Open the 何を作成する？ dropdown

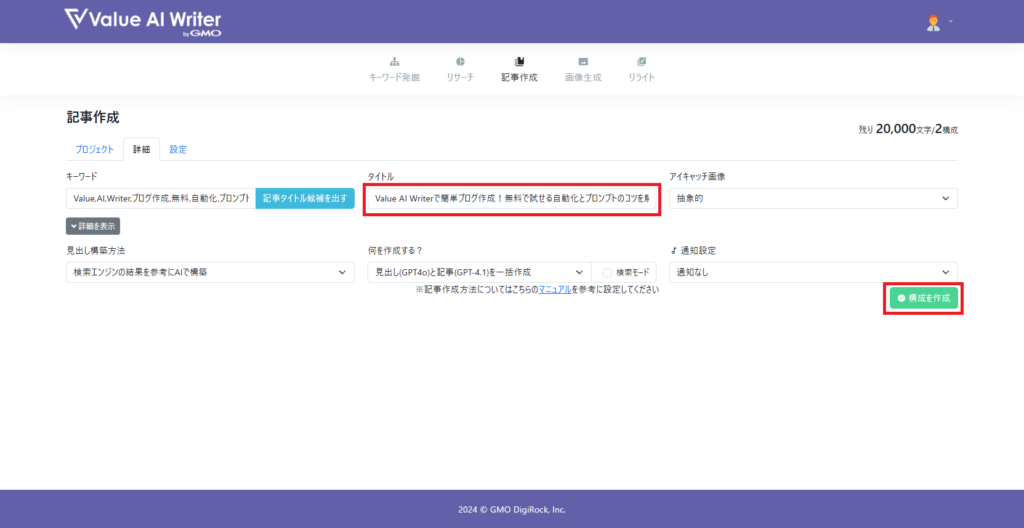coord(478,272)
